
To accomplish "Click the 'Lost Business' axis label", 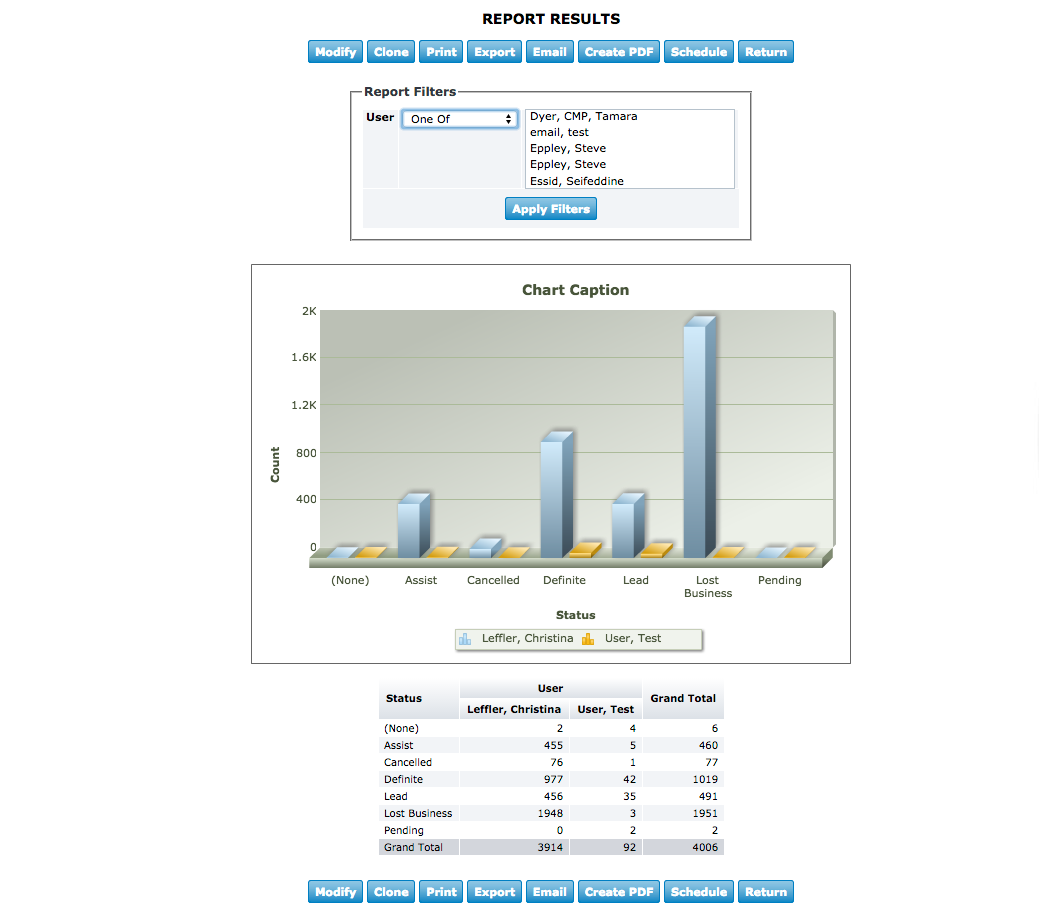I will [708, 587].
